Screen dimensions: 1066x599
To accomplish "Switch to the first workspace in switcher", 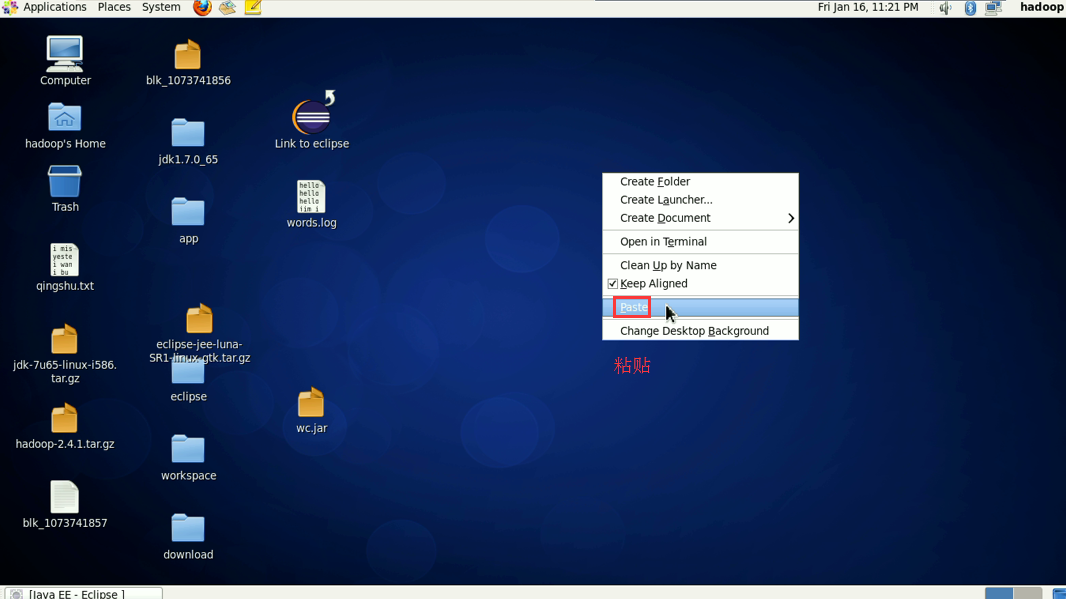I will (x=999, y=593).
